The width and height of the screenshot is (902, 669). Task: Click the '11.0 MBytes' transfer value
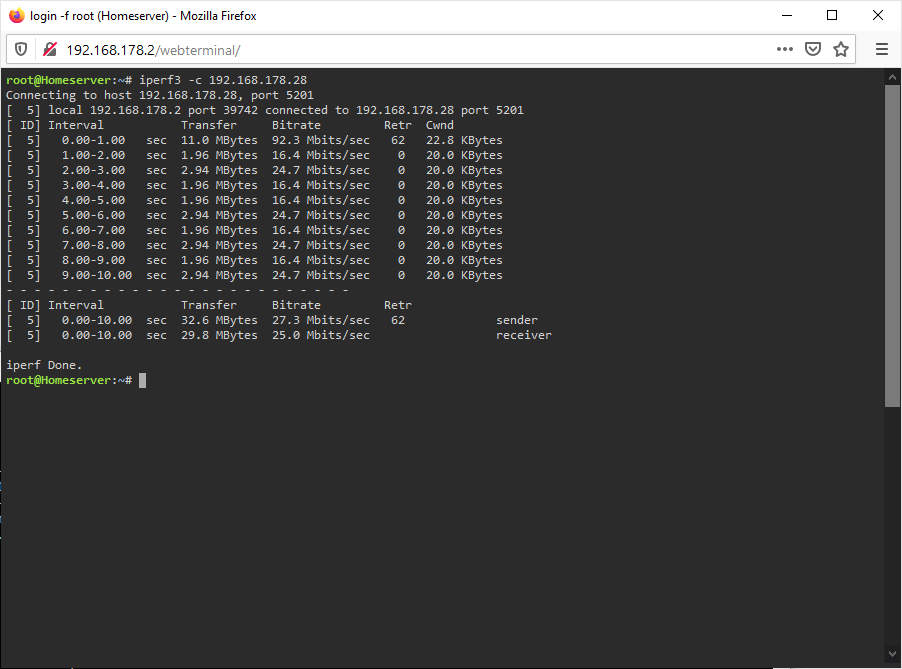[x=219, y=140]
